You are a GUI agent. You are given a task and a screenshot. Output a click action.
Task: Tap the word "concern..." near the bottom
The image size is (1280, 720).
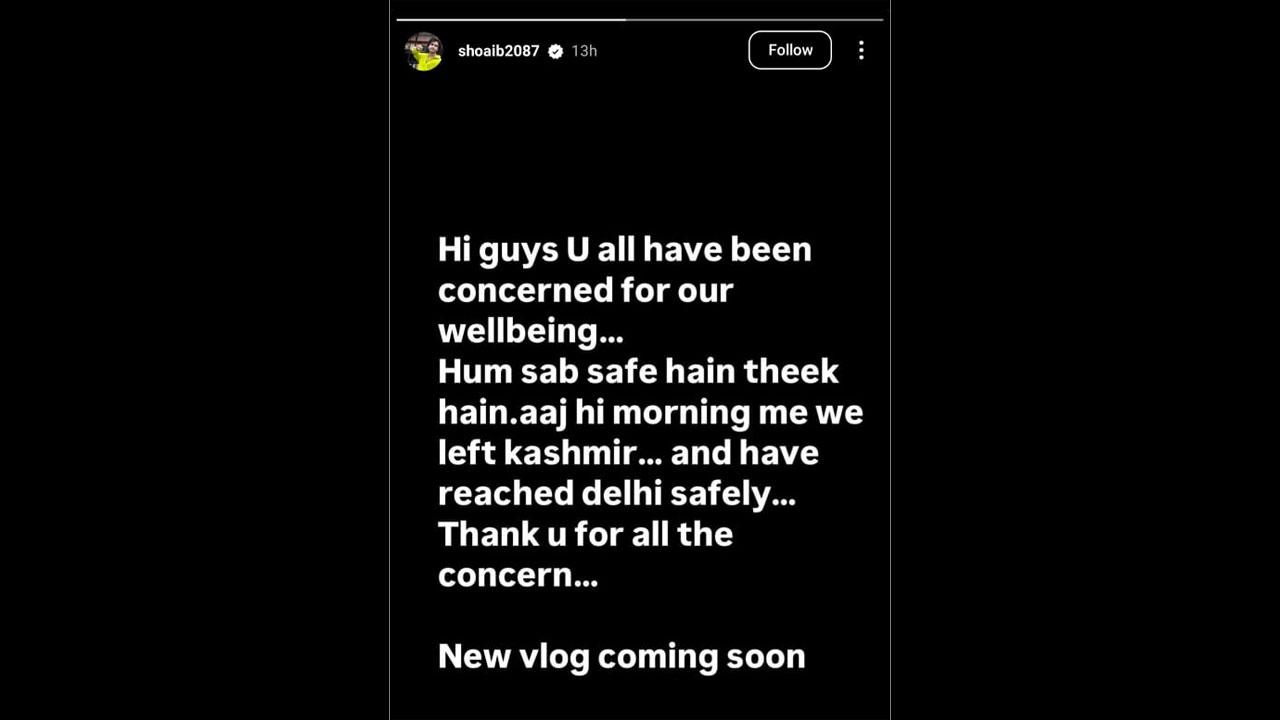point(518,576)
